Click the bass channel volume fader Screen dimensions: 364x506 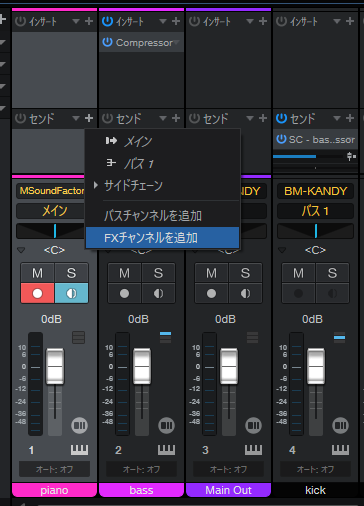142,366
